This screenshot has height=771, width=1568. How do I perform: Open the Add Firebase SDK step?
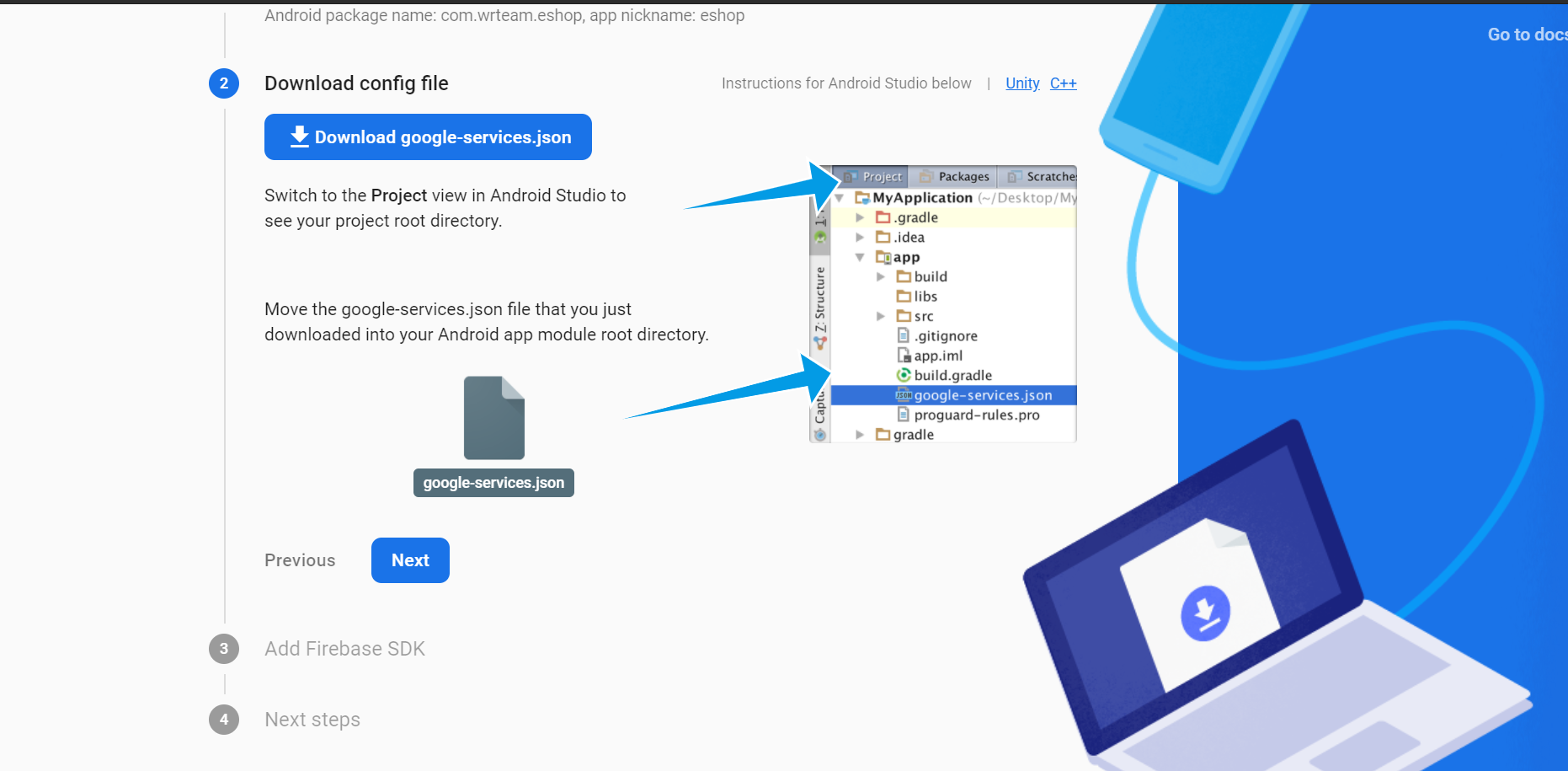pos(344,649)
